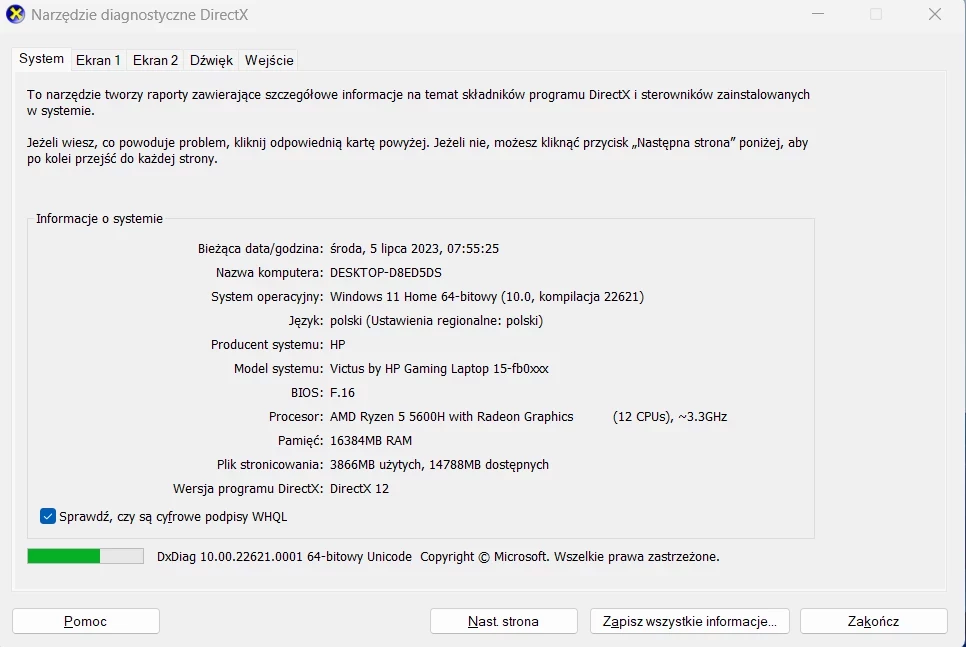
Task: Click the computer name DESKTOP-D8ED5DS
Action: pos(386,272)
